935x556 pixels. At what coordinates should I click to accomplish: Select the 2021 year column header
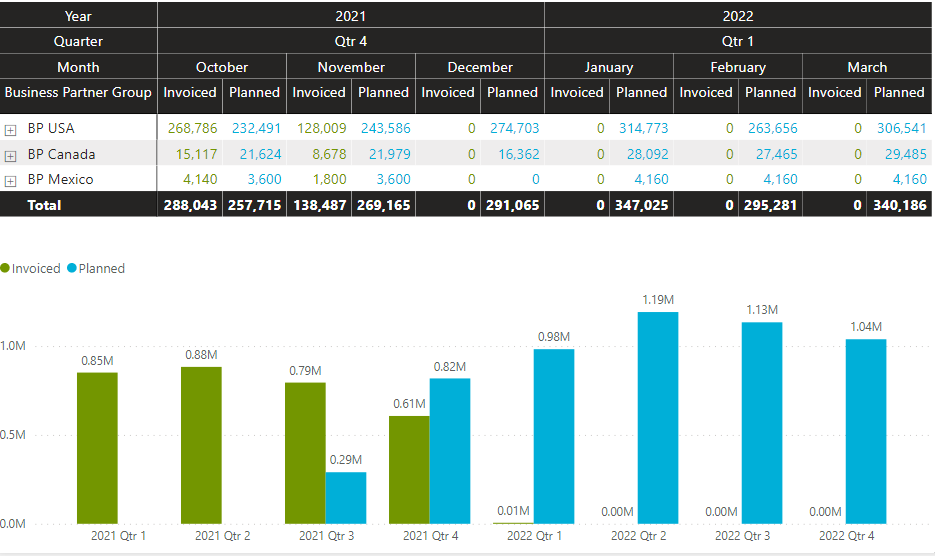coord(351,16)
